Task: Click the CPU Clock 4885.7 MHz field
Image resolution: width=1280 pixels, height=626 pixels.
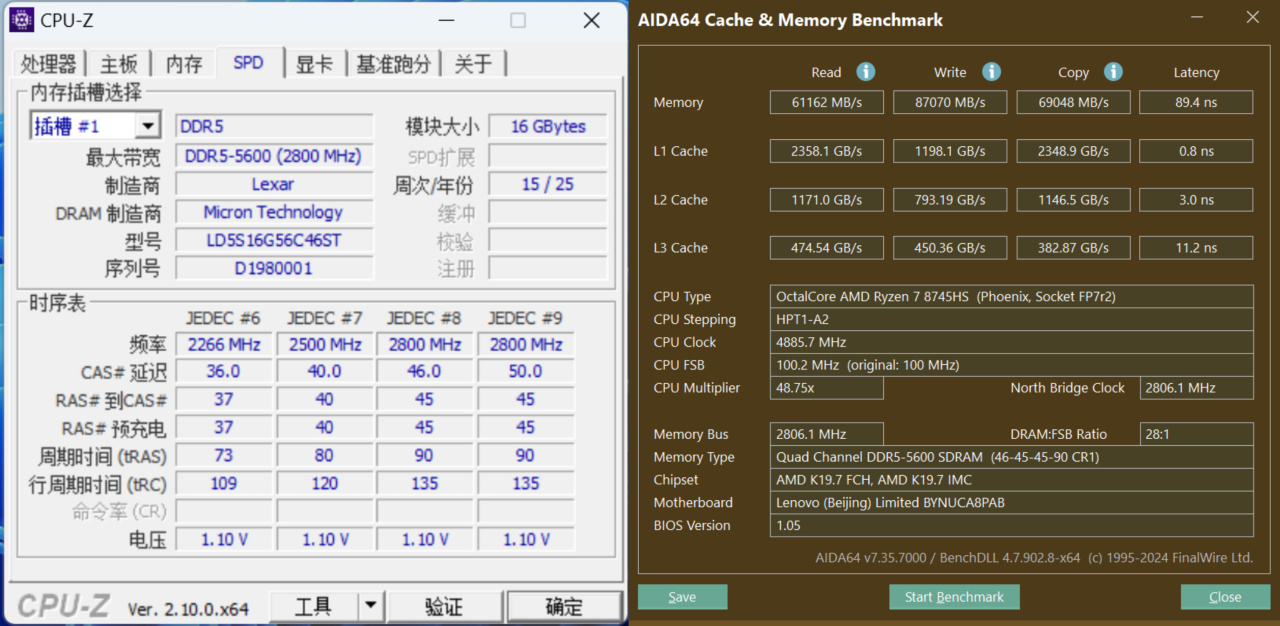Action: pos(1011,342)
